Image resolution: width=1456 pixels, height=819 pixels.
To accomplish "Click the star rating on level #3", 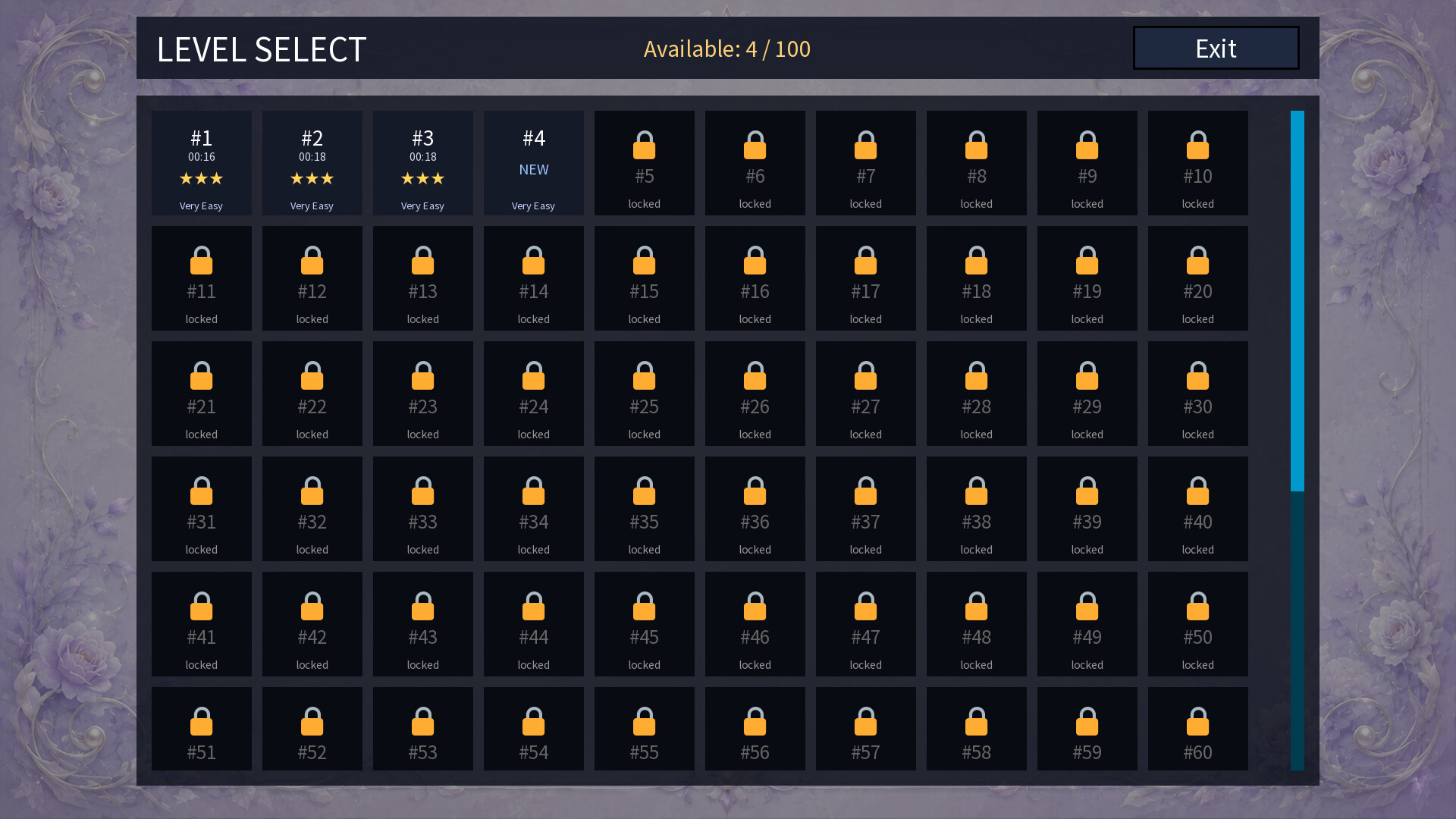I will [423, 178].
